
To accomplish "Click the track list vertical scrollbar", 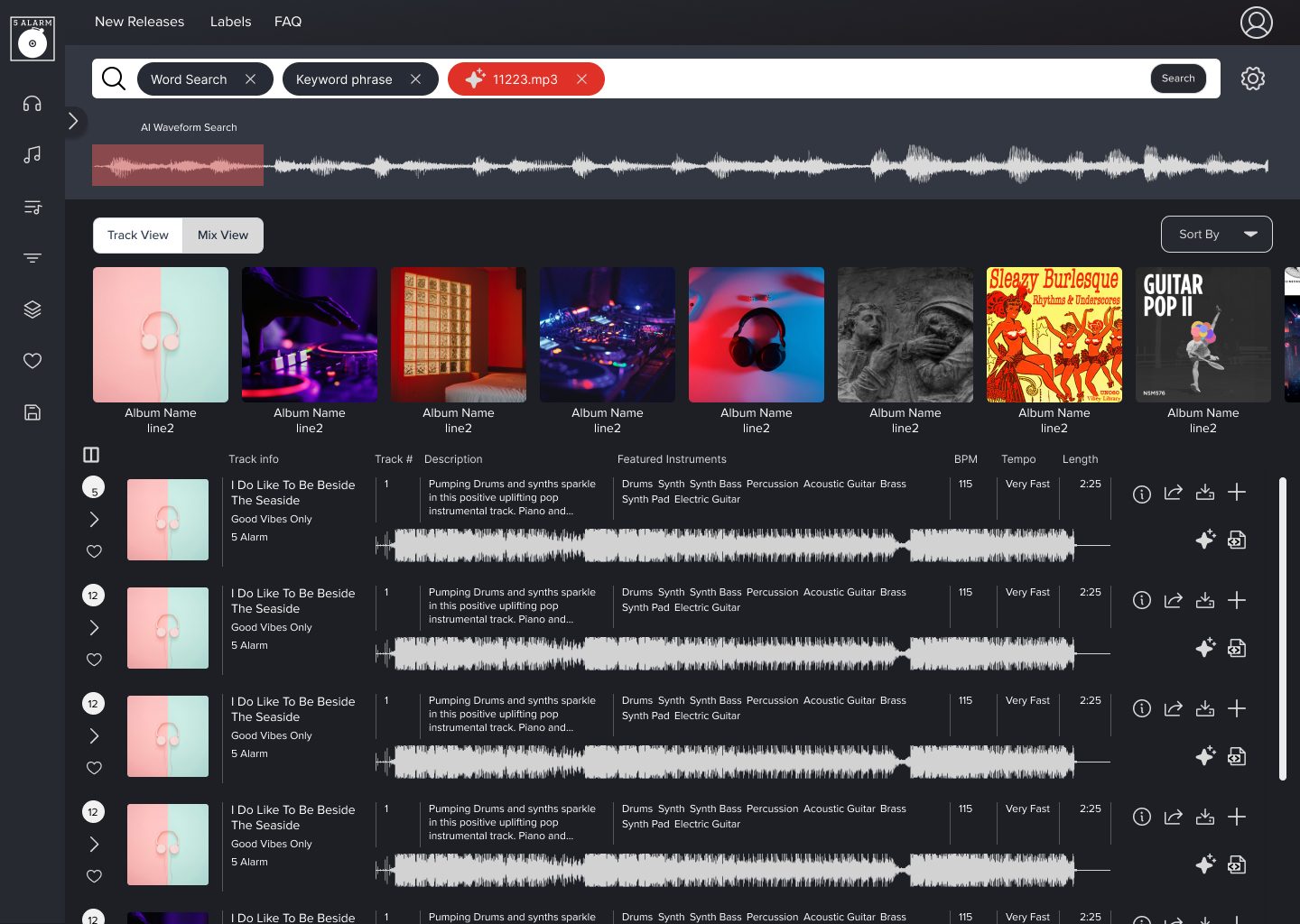I will [1283, 629].
